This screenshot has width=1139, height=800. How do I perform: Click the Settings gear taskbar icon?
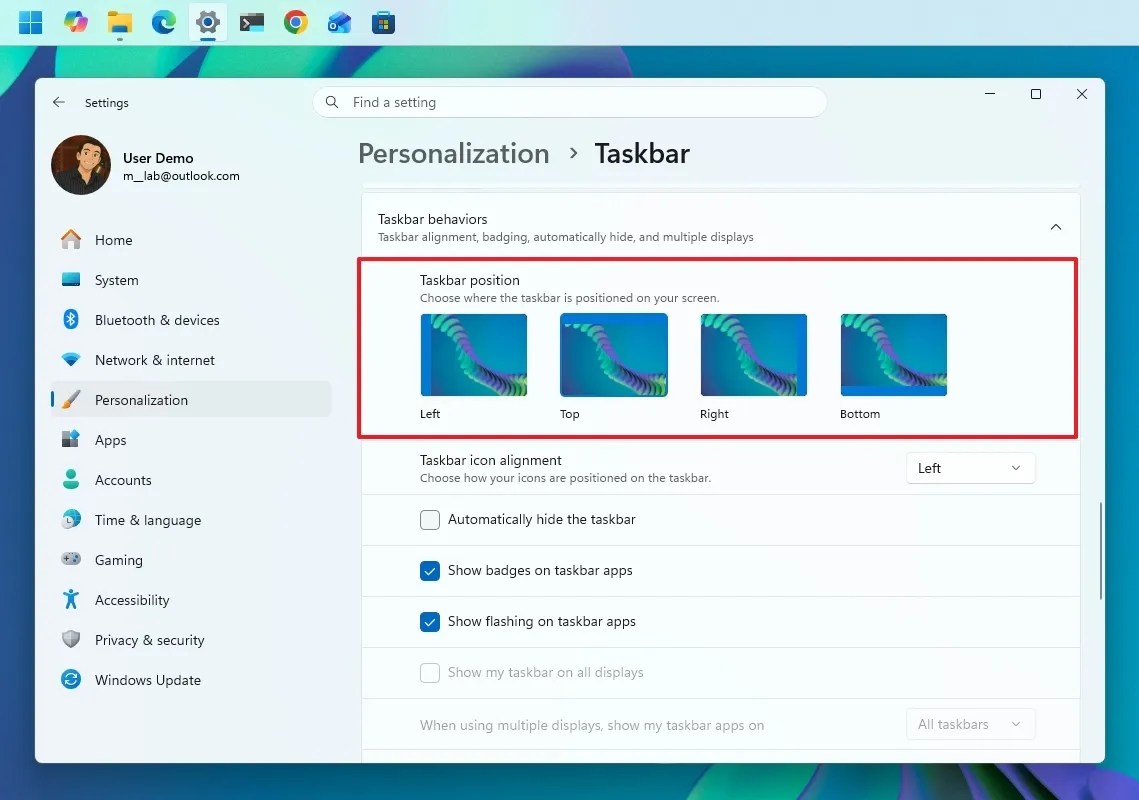pyautogui.click(x=208, y=23)
